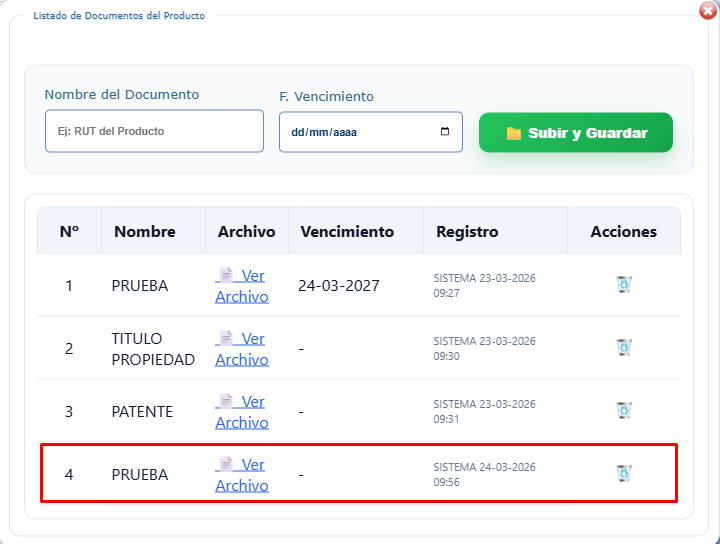Open the PATENTE file link
The height and width of the screenshot is (544, 720).
pos(242,412)
